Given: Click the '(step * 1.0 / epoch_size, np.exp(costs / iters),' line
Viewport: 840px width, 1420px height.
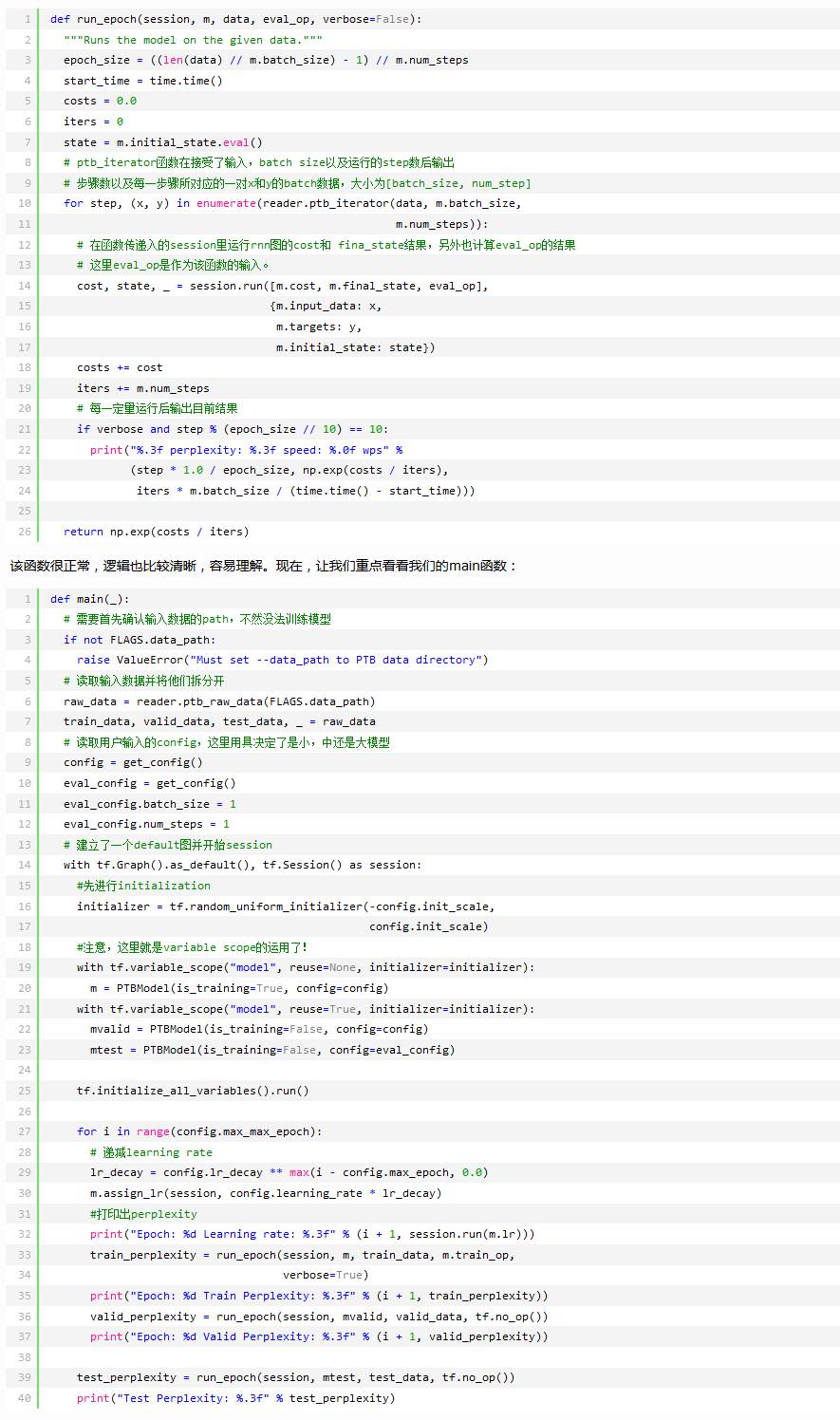Looking at the screenshot, I should 289,470.
